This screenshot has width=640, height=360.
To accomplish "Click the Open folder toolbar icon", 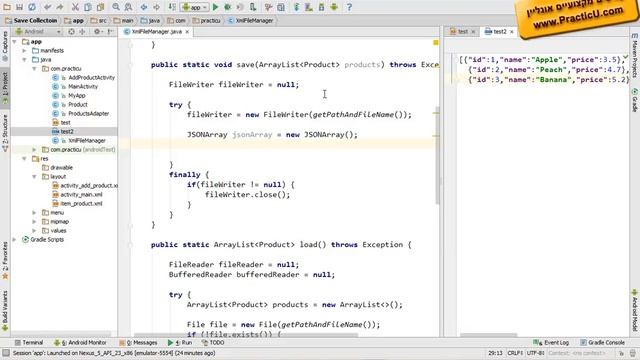I will (7, 7).
